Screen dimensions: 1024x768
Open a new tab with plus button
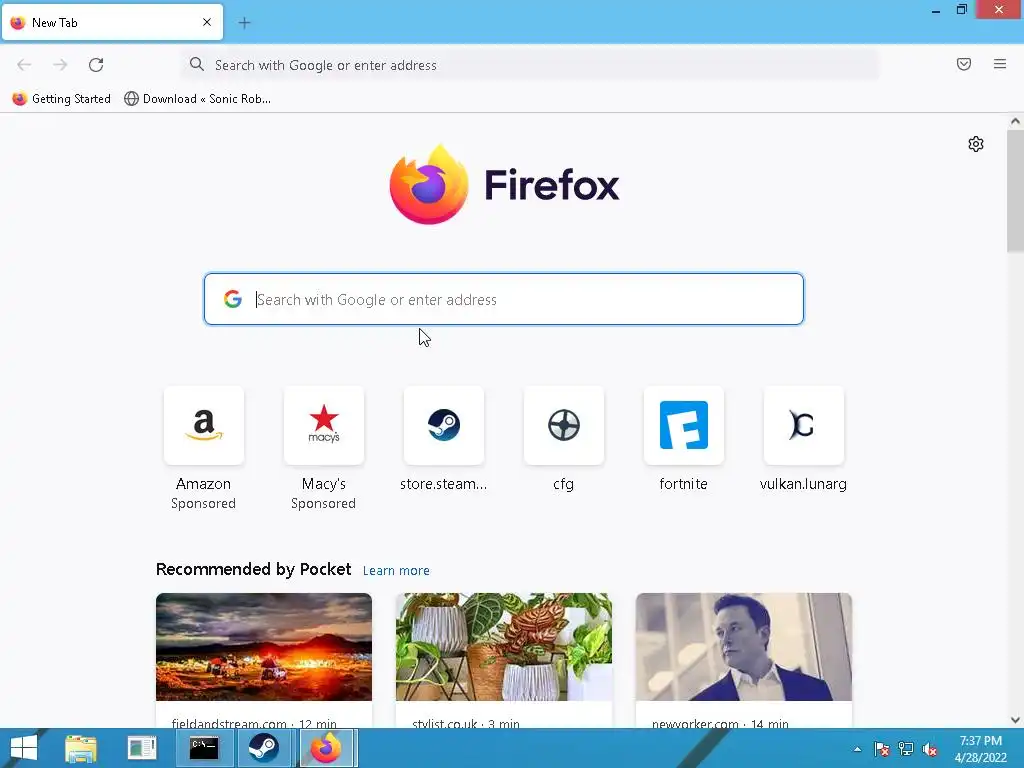[244, 23]
